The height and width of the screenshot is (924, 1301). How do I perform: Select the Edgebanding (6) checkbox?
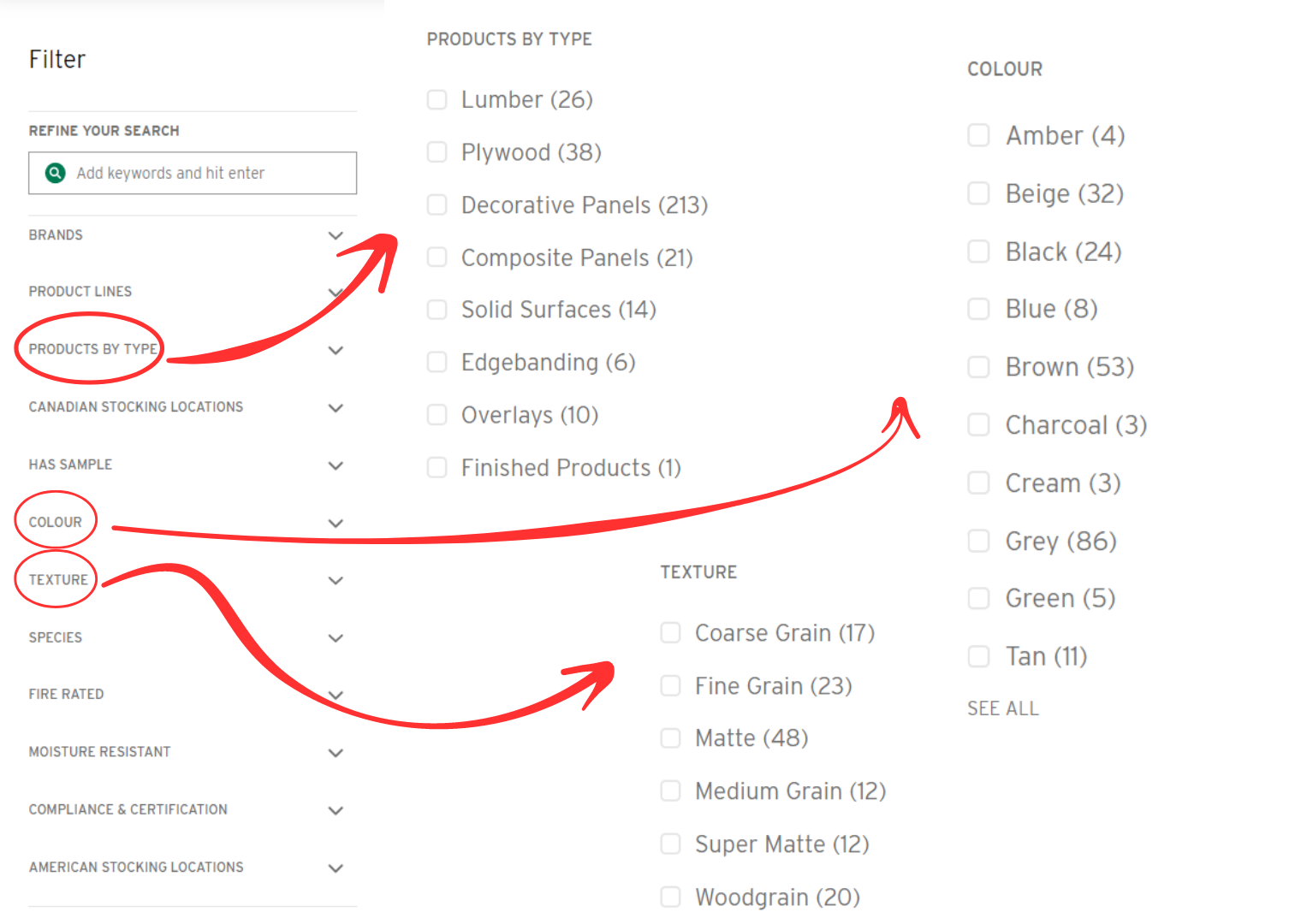pyautogui.click(x=437, y=363)
